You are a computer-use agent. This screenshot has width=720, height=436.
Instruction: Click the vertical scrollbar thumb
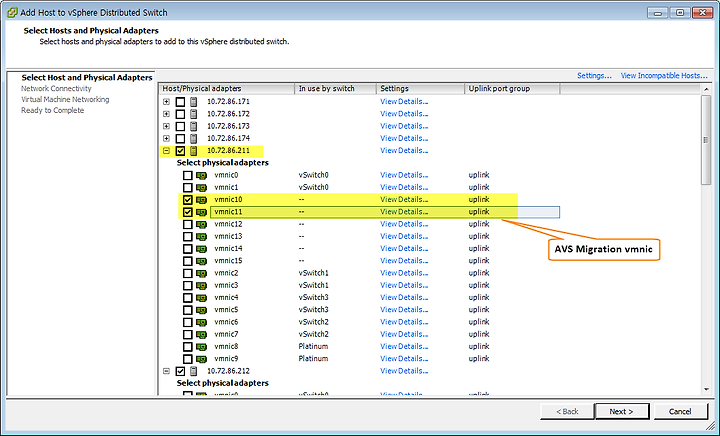(706, 140)
